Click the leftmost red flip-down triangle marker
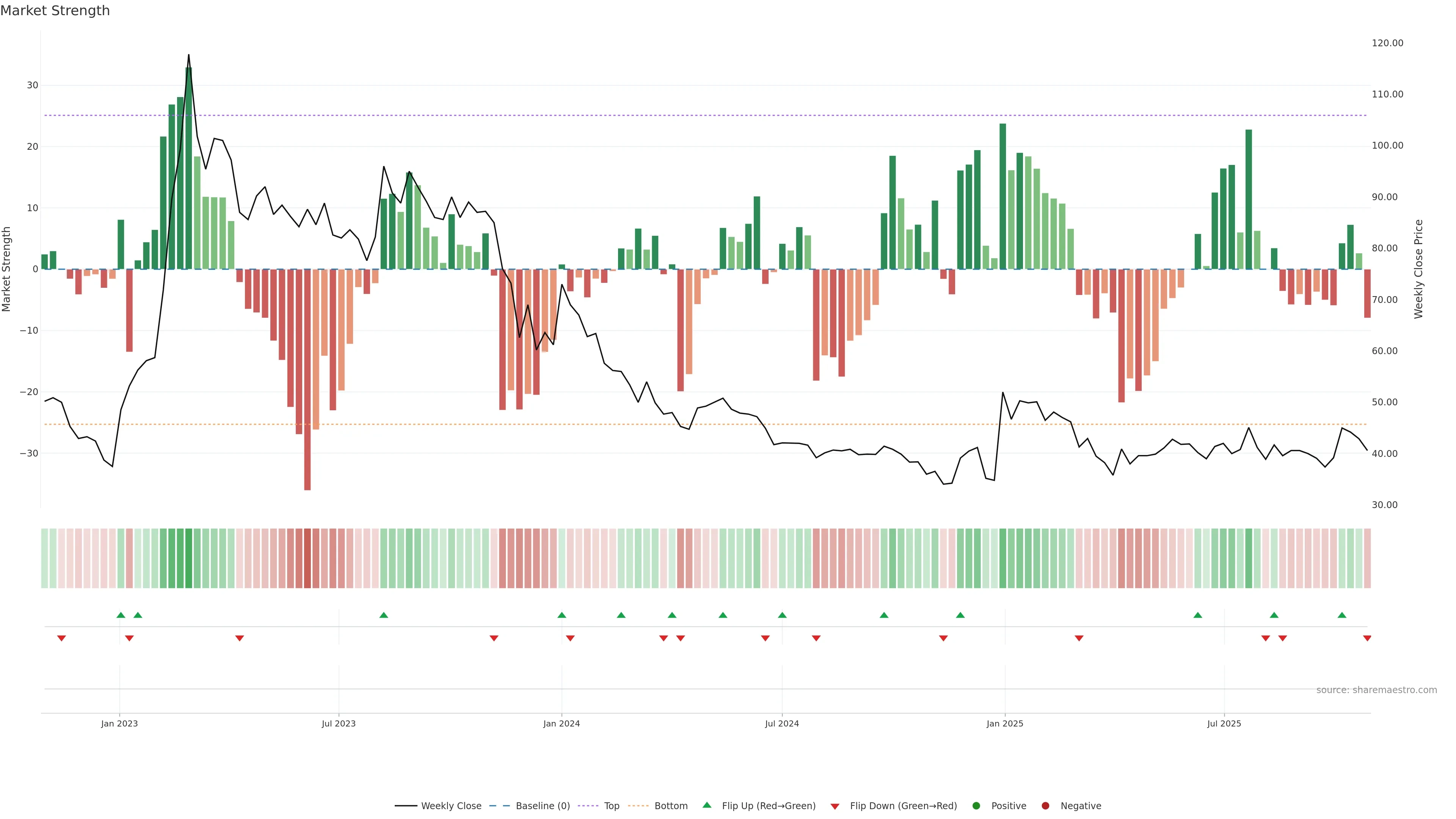The width and height of the screenshot is (1456, 819). [61, 638]
